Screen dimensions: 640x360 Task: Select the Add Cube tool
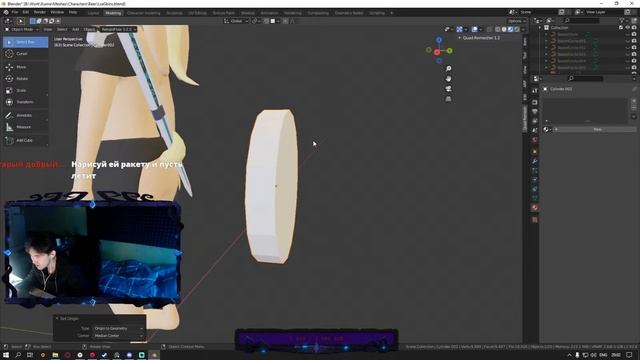(25, 140)
